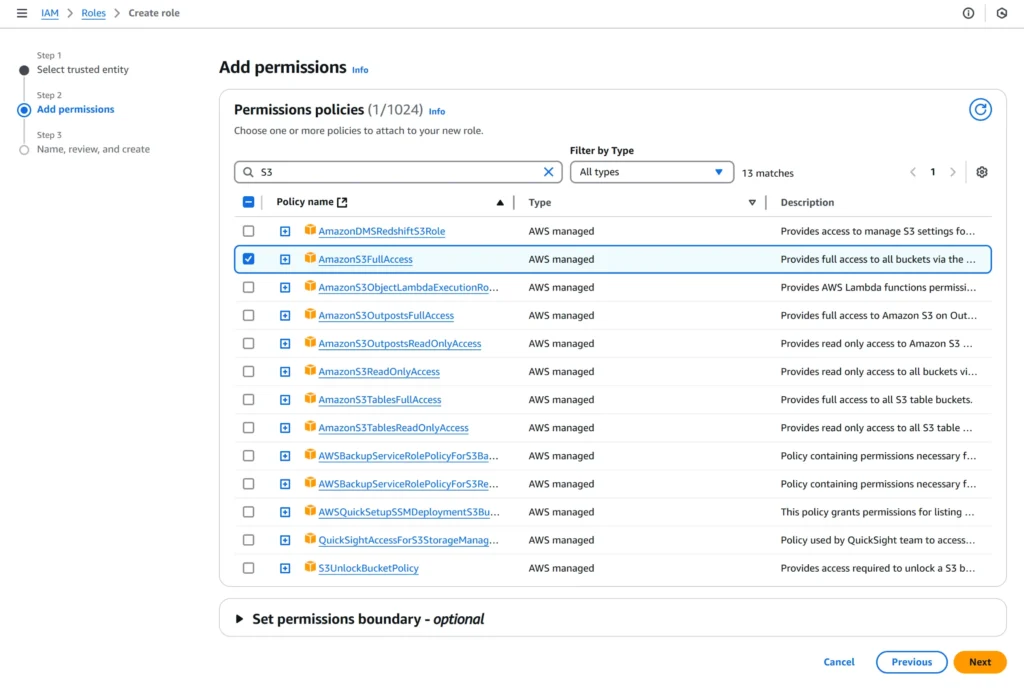
Task: Check the AmazonS3ReadOnlyAccess checkbox
Action: click(x=248, y=371)
